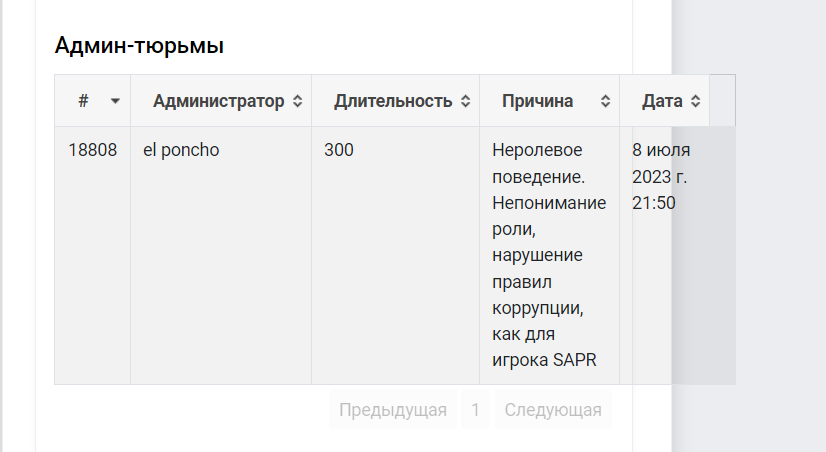This screenshot has height=452, width=826.
Task: Click the empty last header column
Action: click(722, 101)
